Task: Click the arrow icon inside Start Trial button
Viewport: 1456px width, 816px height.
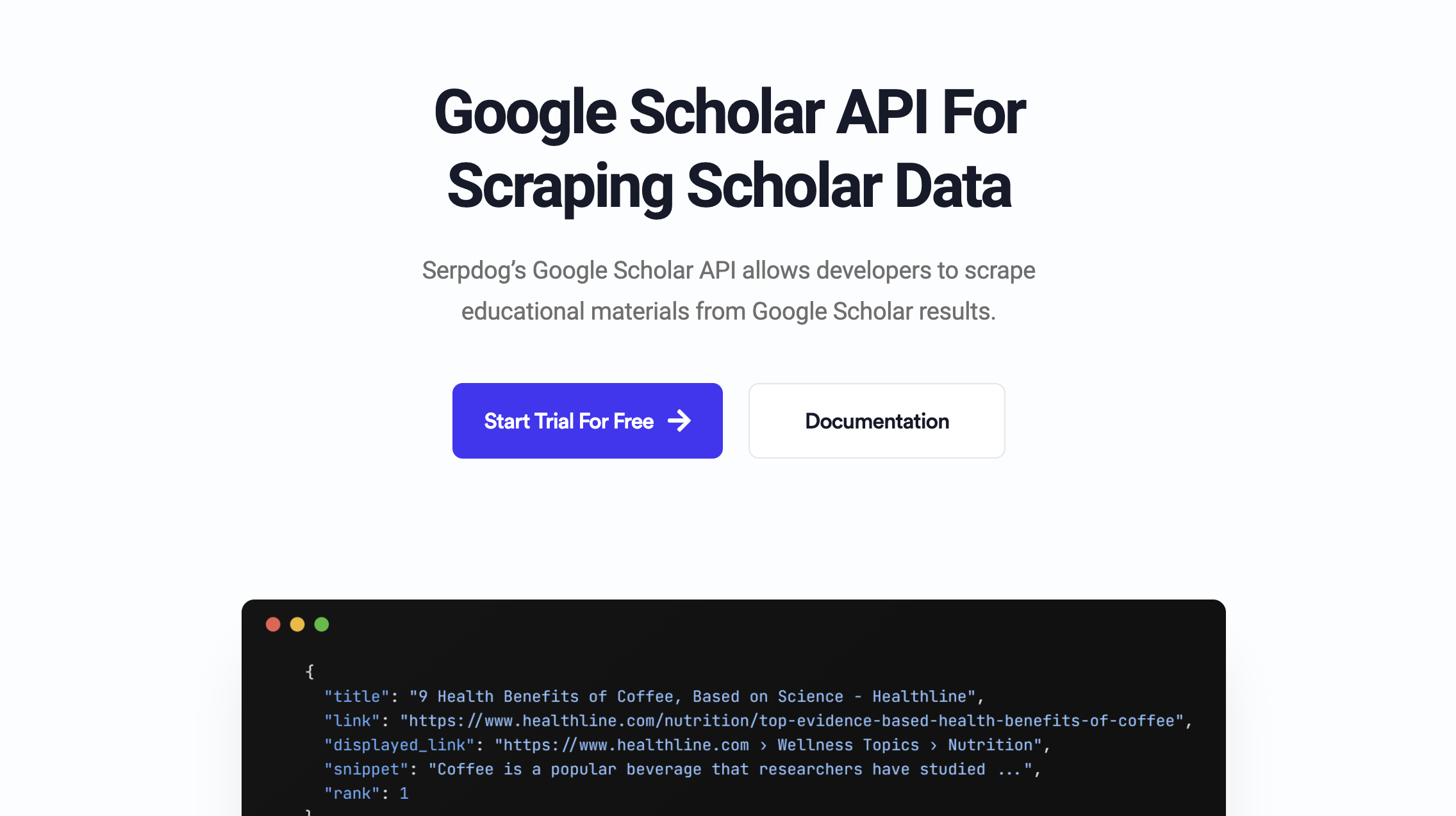Action: coord(679,421)
